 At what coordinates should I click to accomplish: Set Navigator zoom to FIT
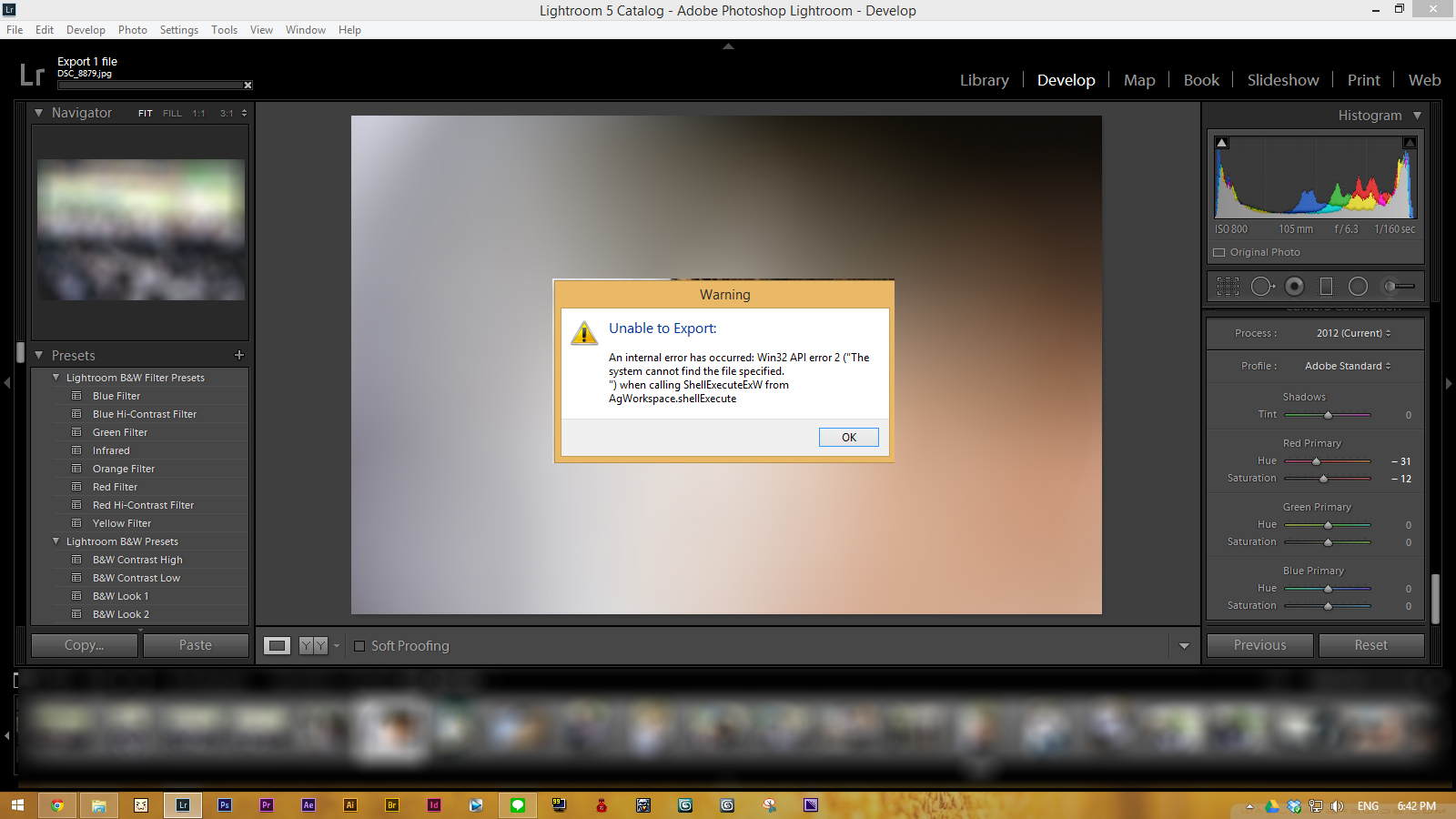[x=146, y=114]
